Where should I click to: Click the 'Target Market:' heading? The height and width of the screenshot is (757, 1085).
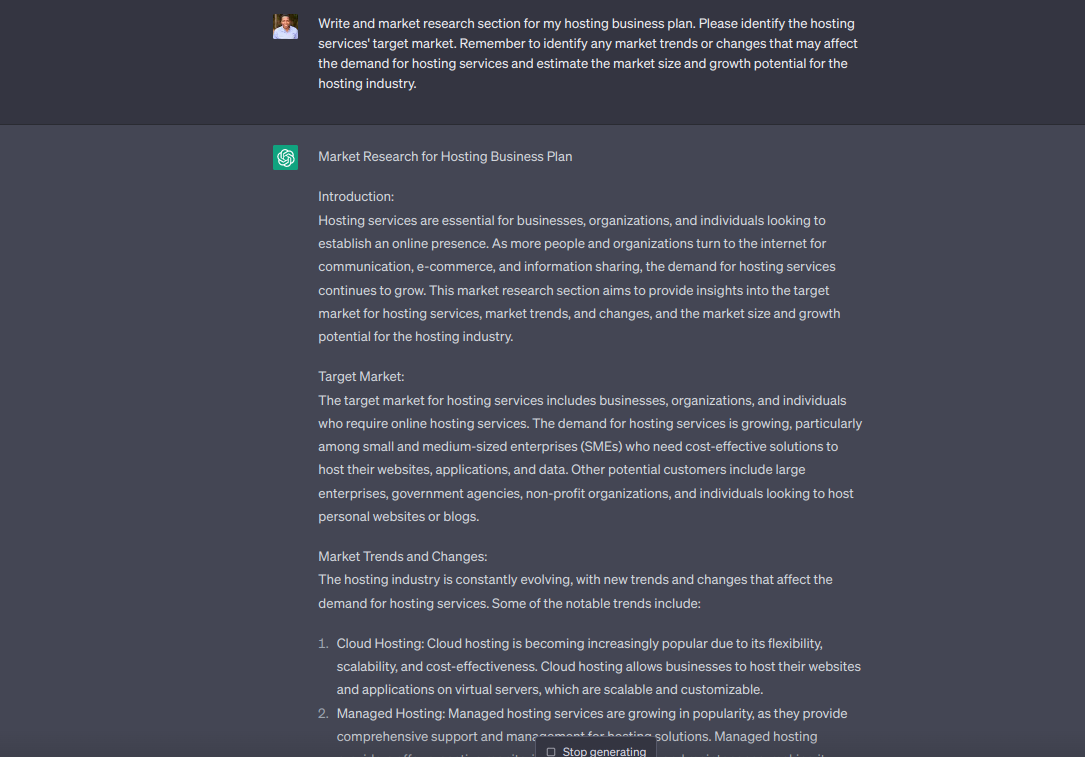tap(361, 376)
